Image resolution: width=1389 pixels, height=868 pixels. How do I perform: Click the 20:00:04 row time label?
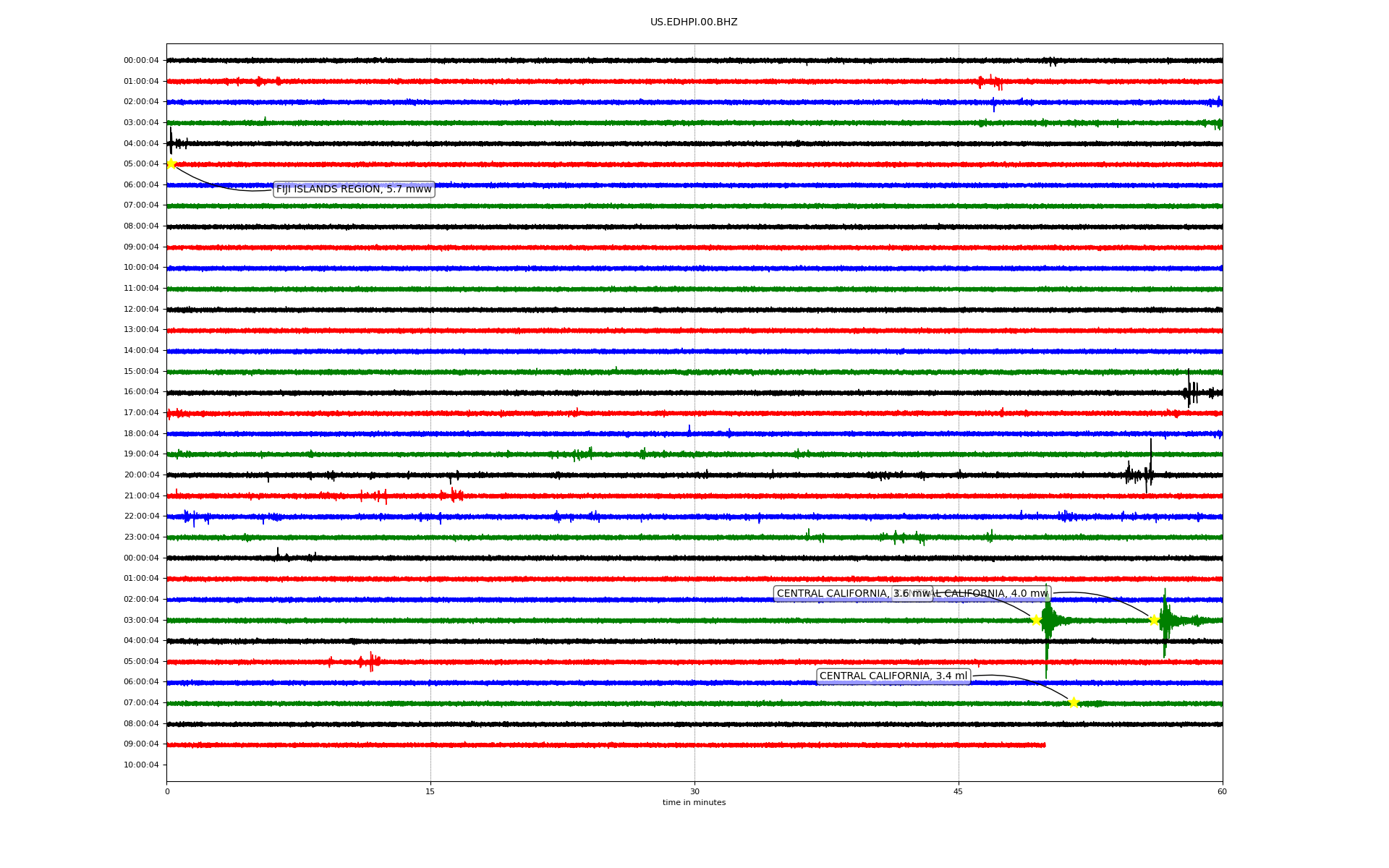141,475
